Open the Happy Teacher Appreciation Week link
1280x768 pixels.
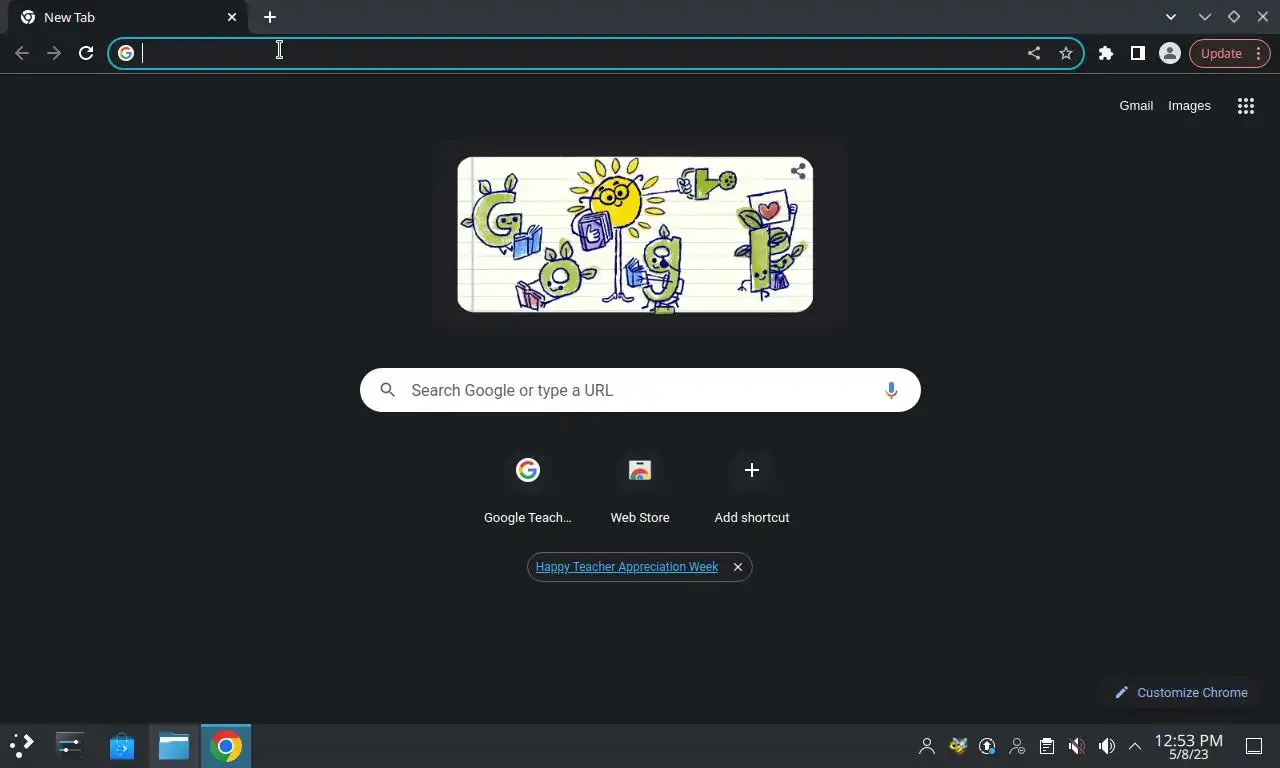coord(627,567)
